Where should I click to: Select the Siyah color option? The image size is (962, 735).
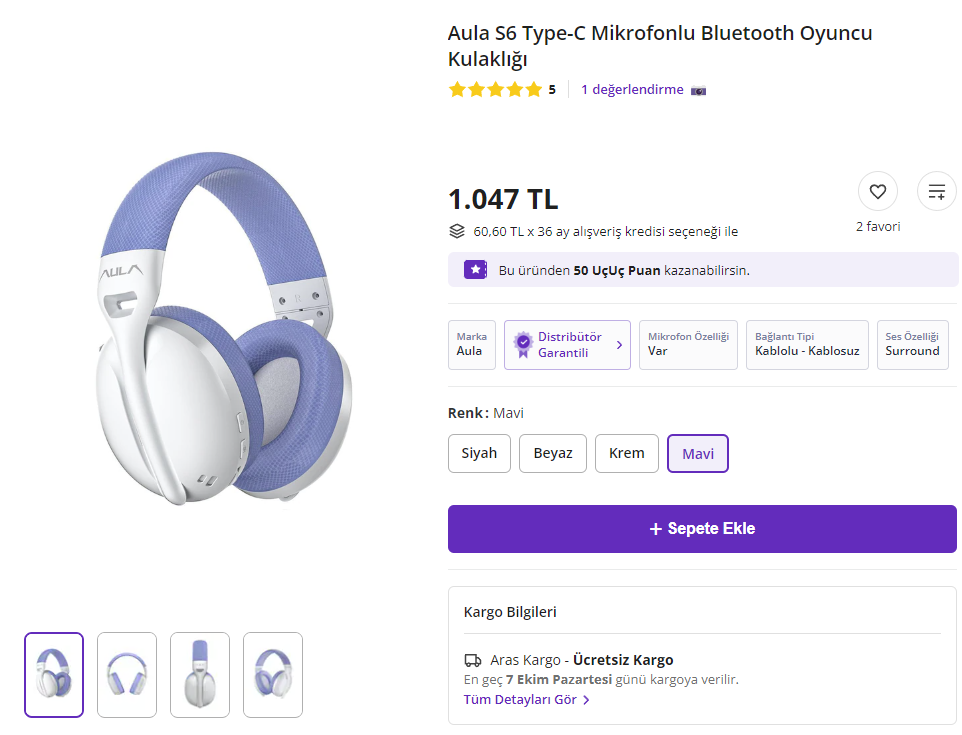[x=479, y=453]
